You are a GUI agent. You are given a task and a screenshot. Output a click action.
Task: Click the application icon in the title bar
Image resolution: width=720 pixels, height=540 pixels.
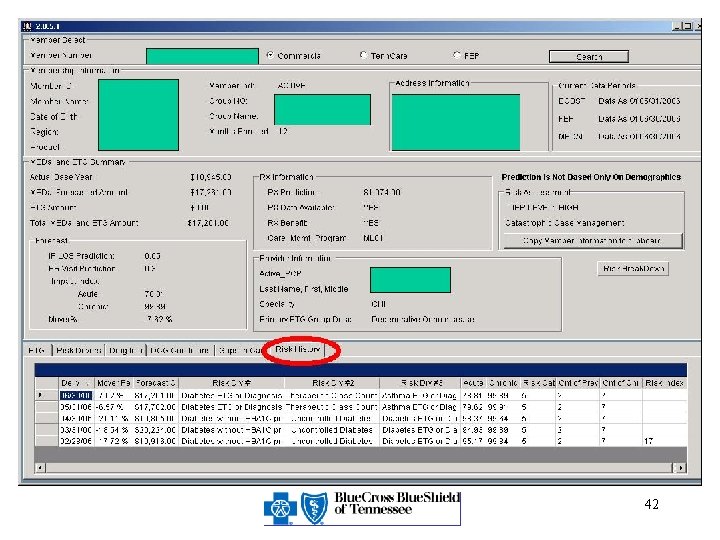(27, 26)
